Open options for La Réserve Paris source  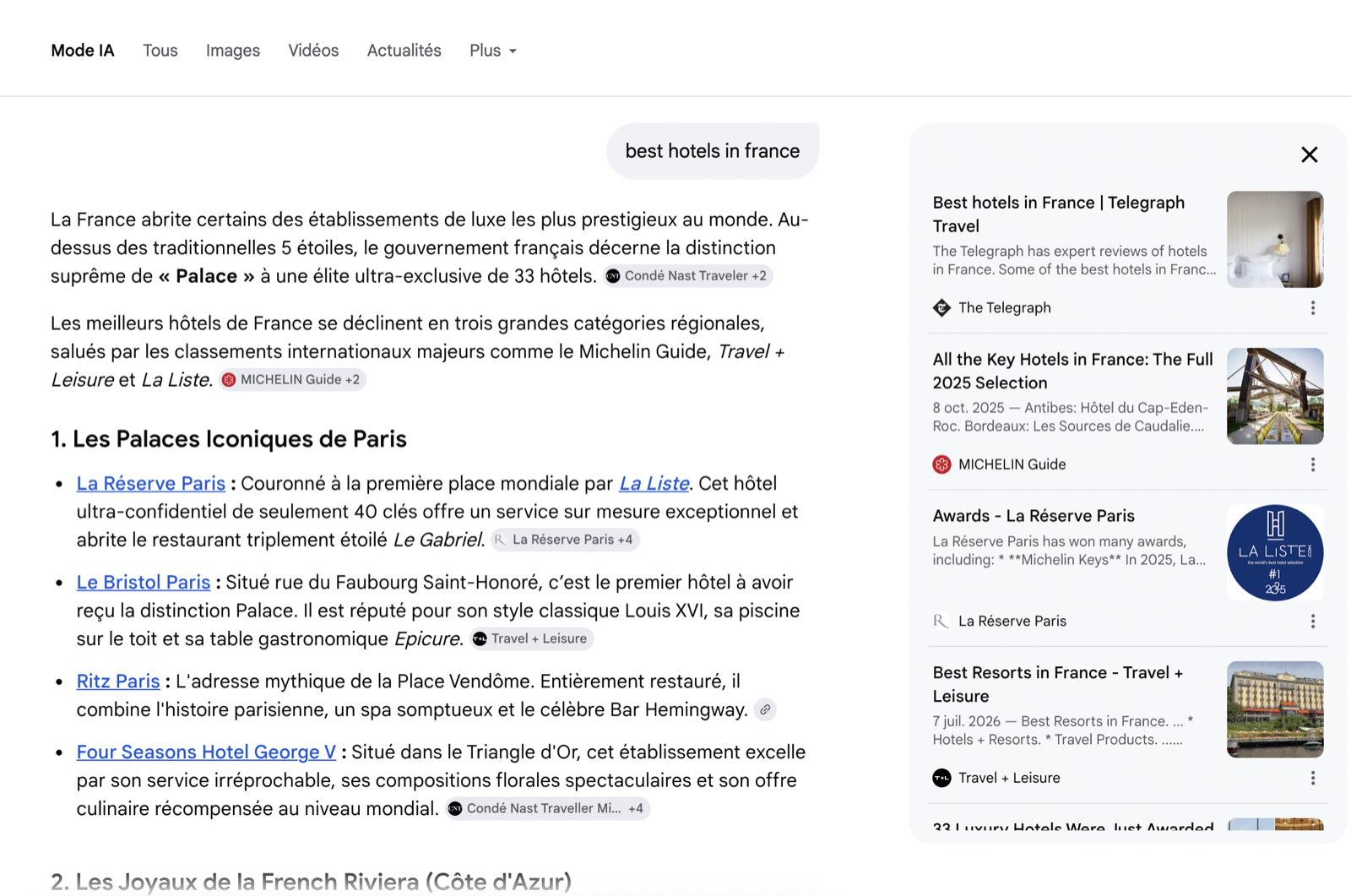tap(1312, 622)
